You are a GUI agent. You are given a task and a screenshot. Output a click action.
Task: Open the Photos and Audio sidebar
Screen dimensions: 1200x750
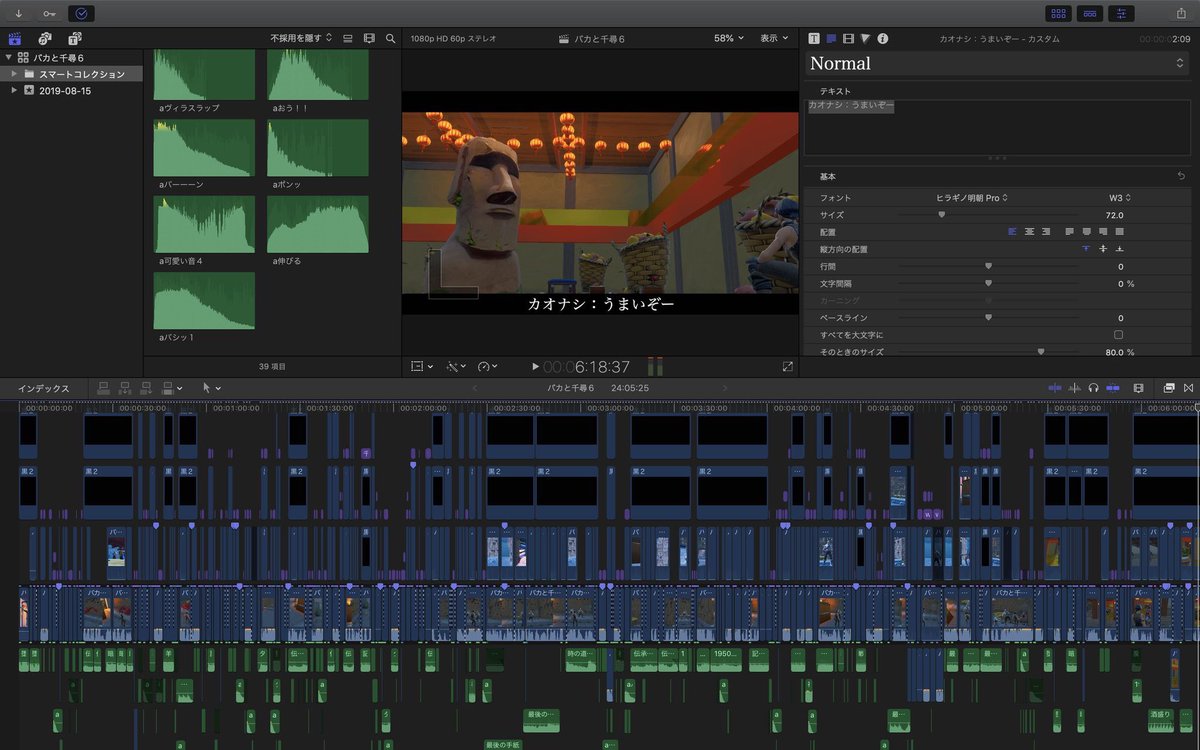pyautogui.click(x=45, y=38)
